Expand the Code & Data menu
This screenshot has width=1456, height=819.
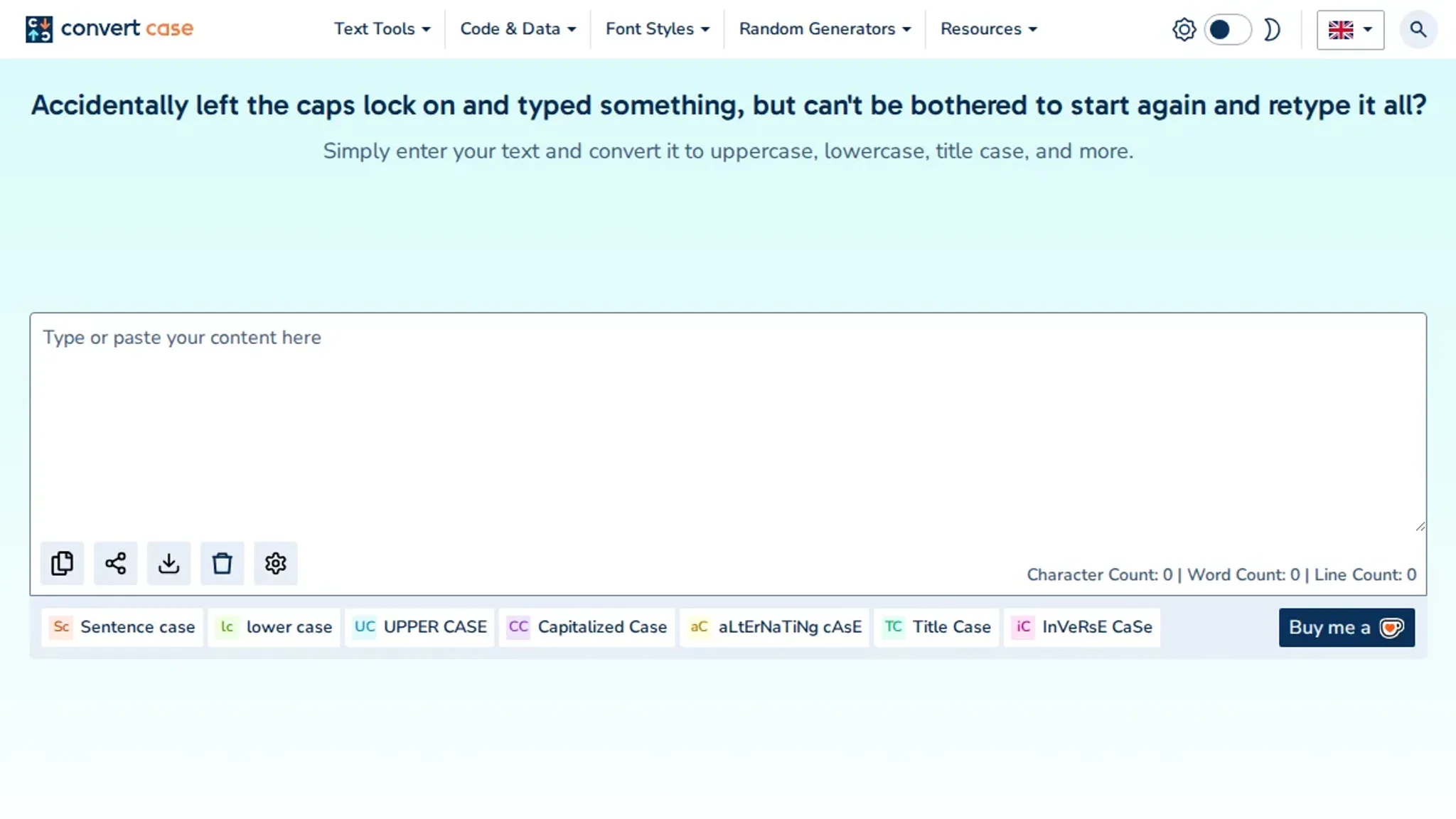pos(518,29)
